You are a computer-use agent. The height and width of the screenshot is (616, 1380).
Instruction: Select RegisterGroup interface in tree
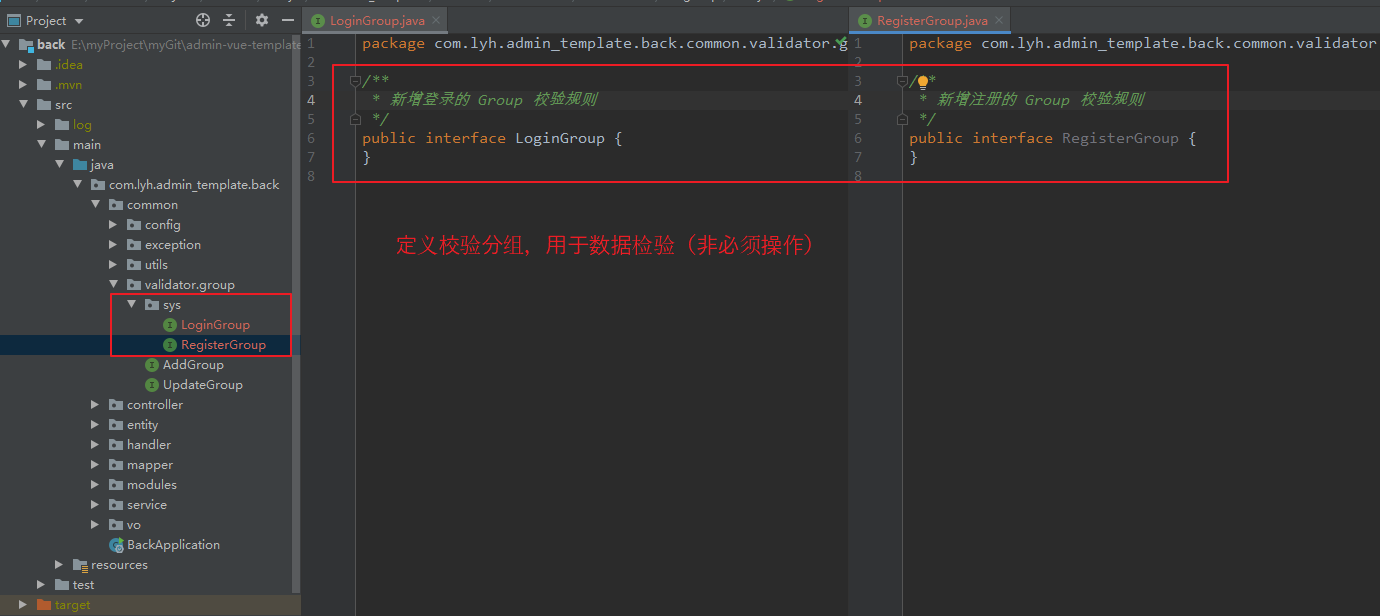pyautogui.click(x=223, y=345)
